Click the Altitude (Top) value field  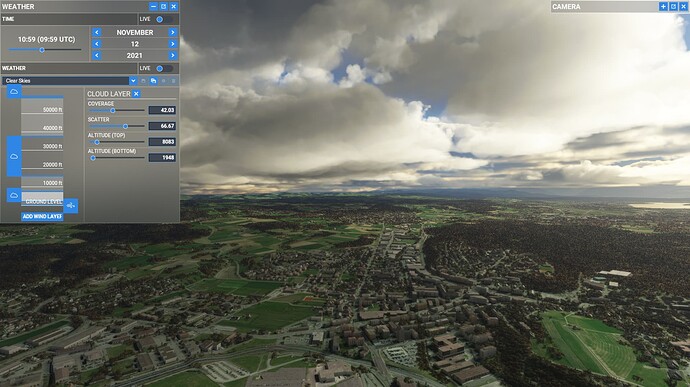point(162,142)
